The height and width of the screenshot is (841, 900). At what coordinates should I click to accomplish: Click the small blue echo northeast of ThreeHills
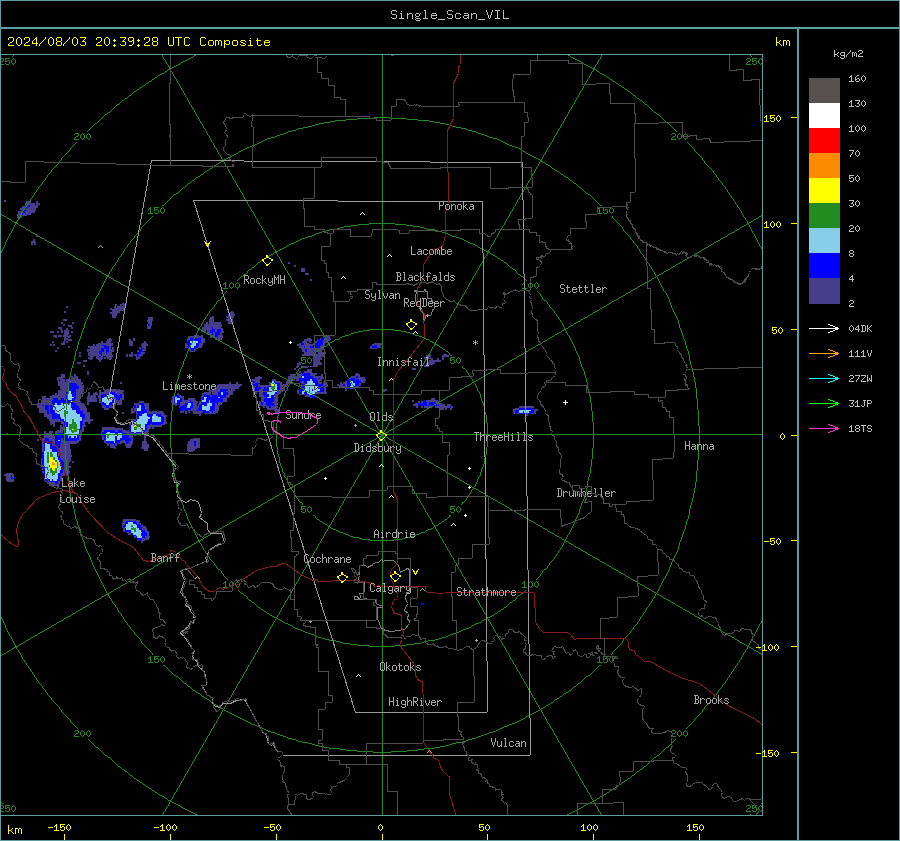pos(525,410)
